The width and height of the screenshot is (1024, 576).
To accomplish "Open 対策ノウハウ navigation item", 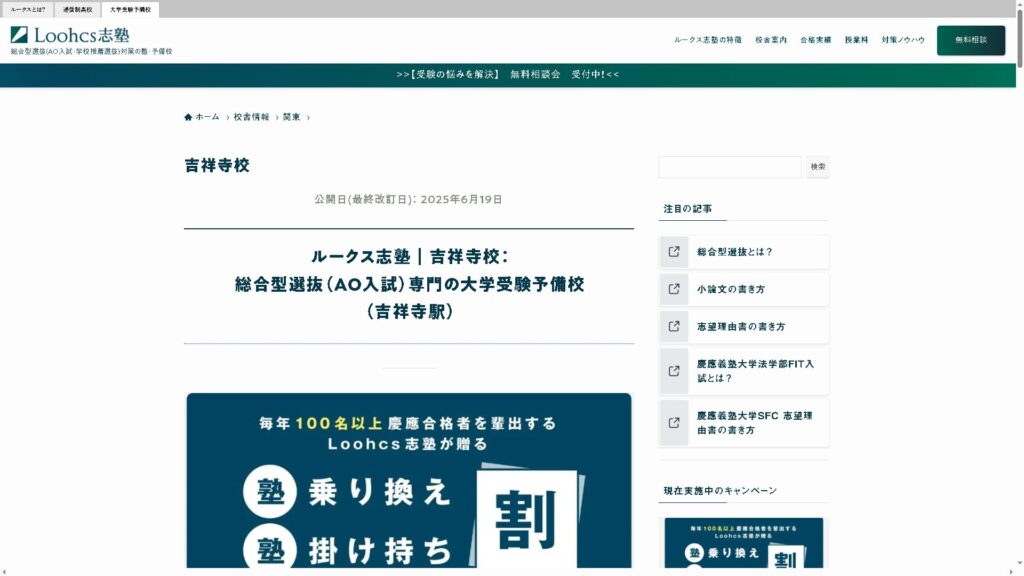I will pyautogui.click(x=903, y=40).
